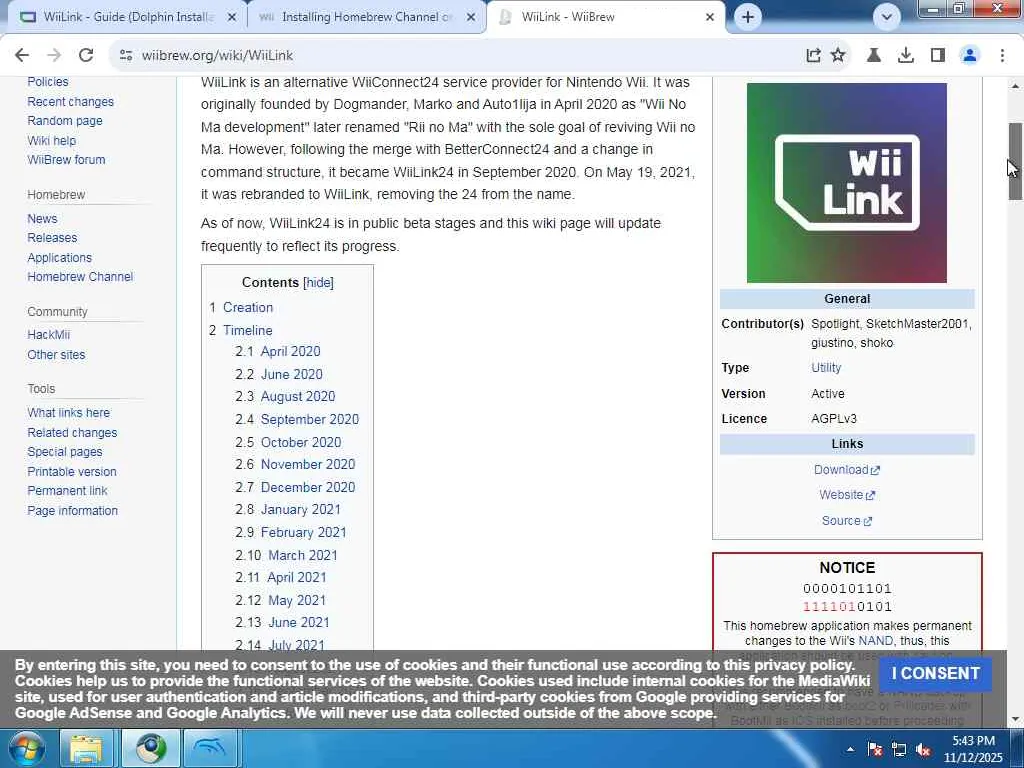Open Page information link
Screen dimensions: 1024x768
(72, 511)
